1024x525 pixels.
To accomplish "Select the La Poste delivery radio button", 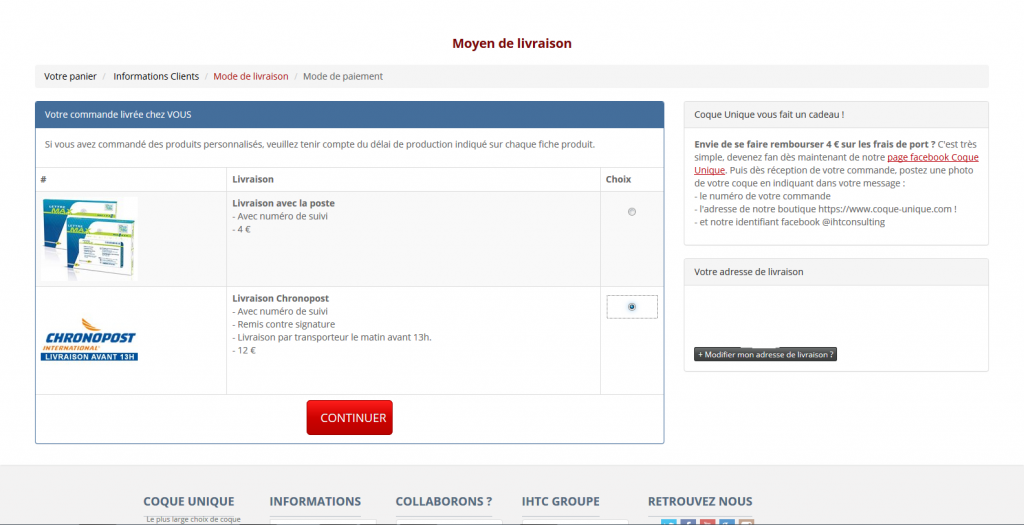I will coord(631,211).
